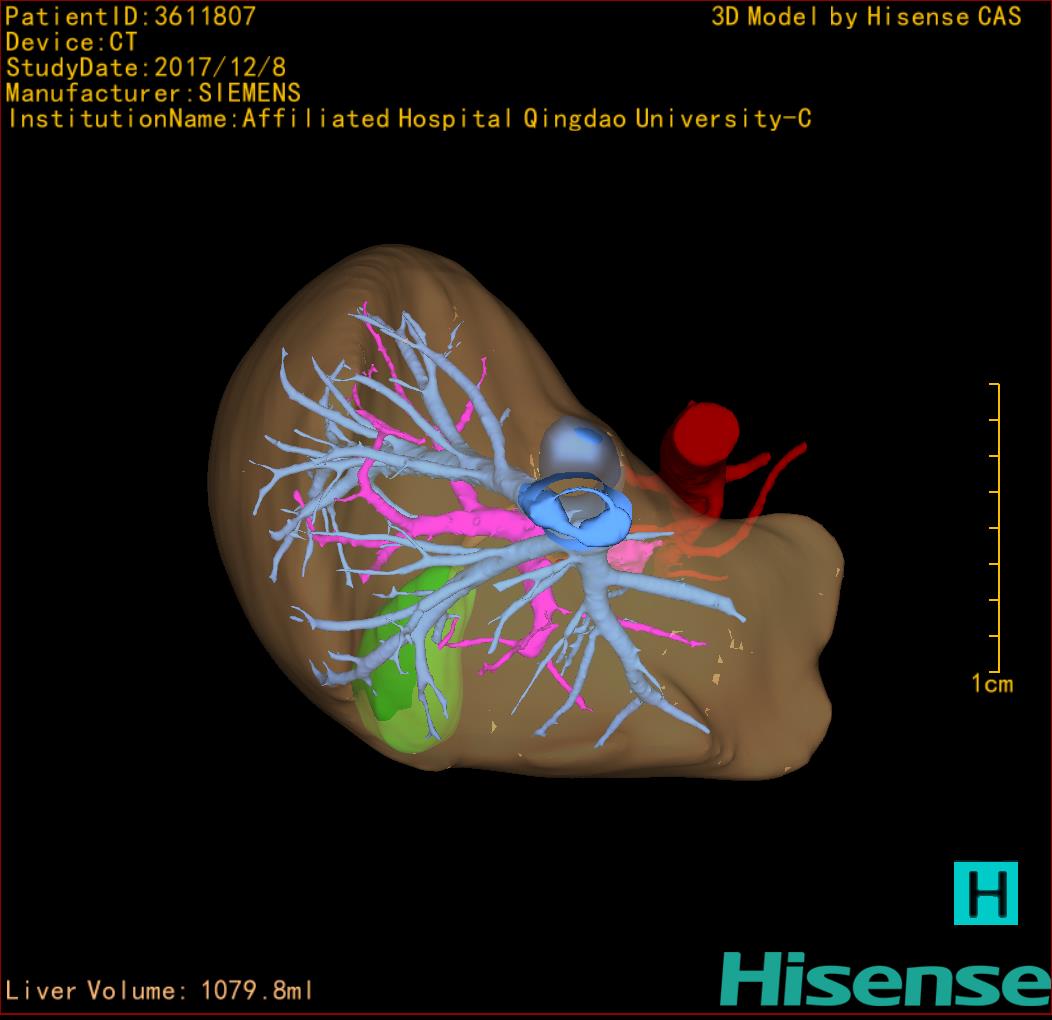Click the cyan square H logo icon
This screenshot has height=1020, width=1052.
(x=985, y=893)
